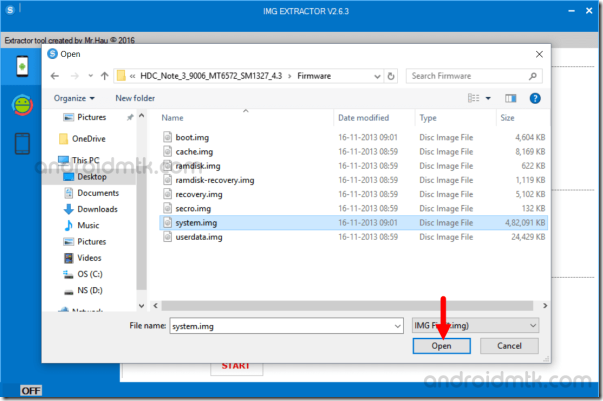
Task: Select pinned Pictures in quick access
Action: tap(92, 117)
